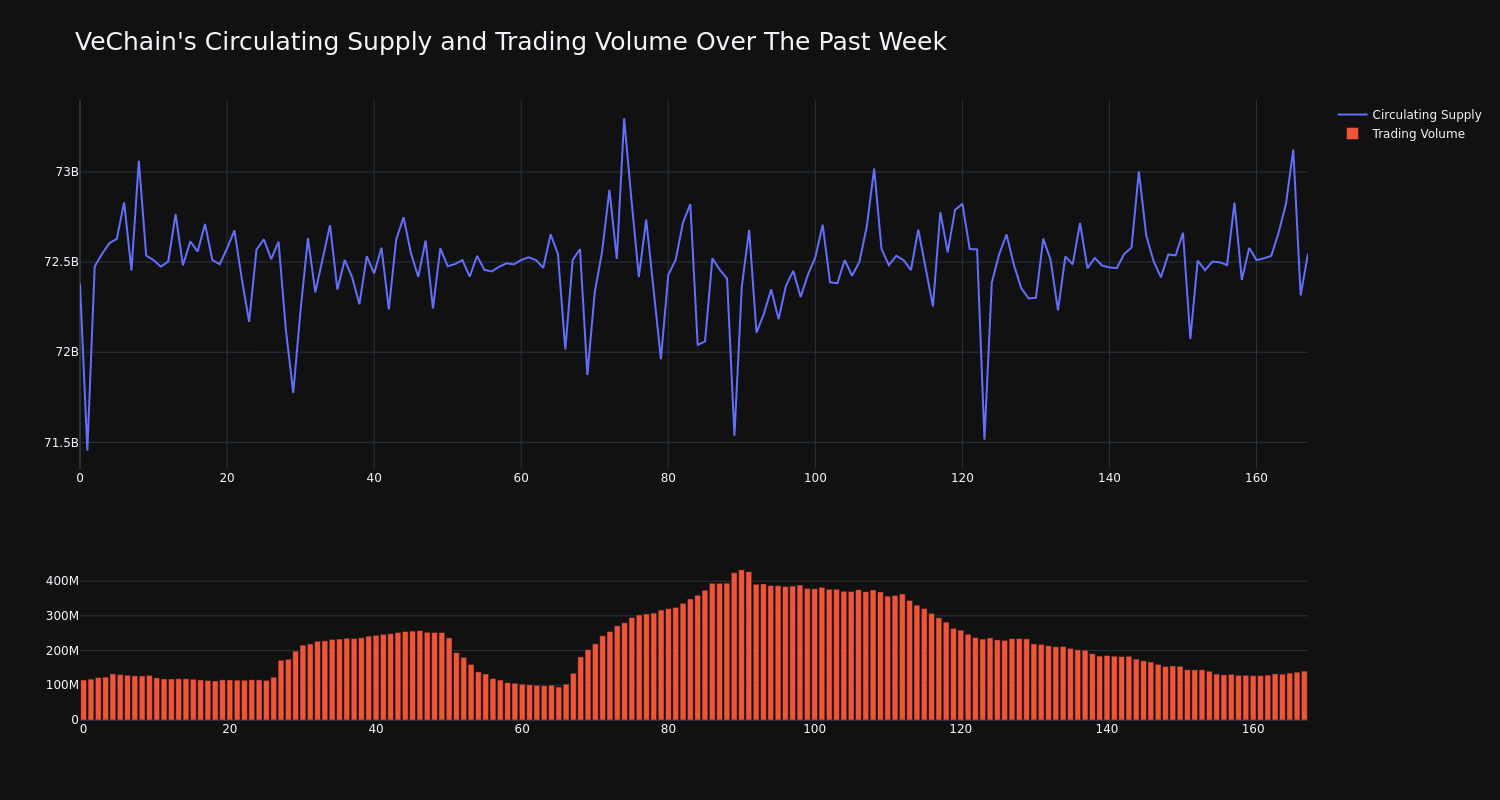Viewport: 1500px width, 800px height.
Task: Click the highest peak of the supply line
Action: click(x=624, y=119)
